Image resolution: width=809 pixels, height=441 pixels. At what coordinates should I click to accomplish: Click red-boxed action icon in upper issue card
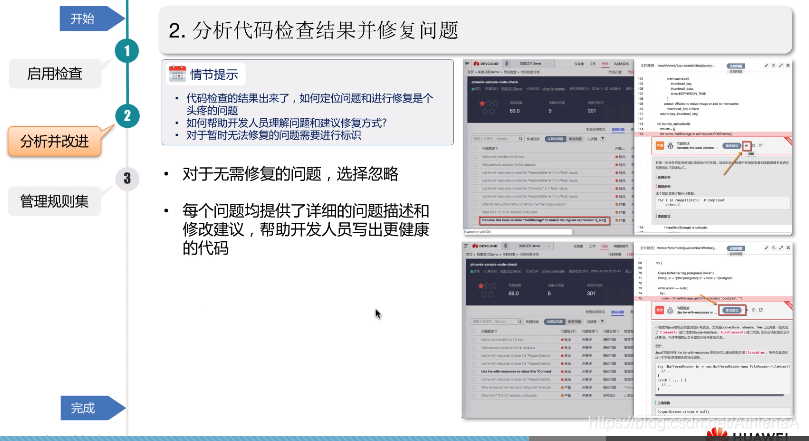tap(747, 146)
